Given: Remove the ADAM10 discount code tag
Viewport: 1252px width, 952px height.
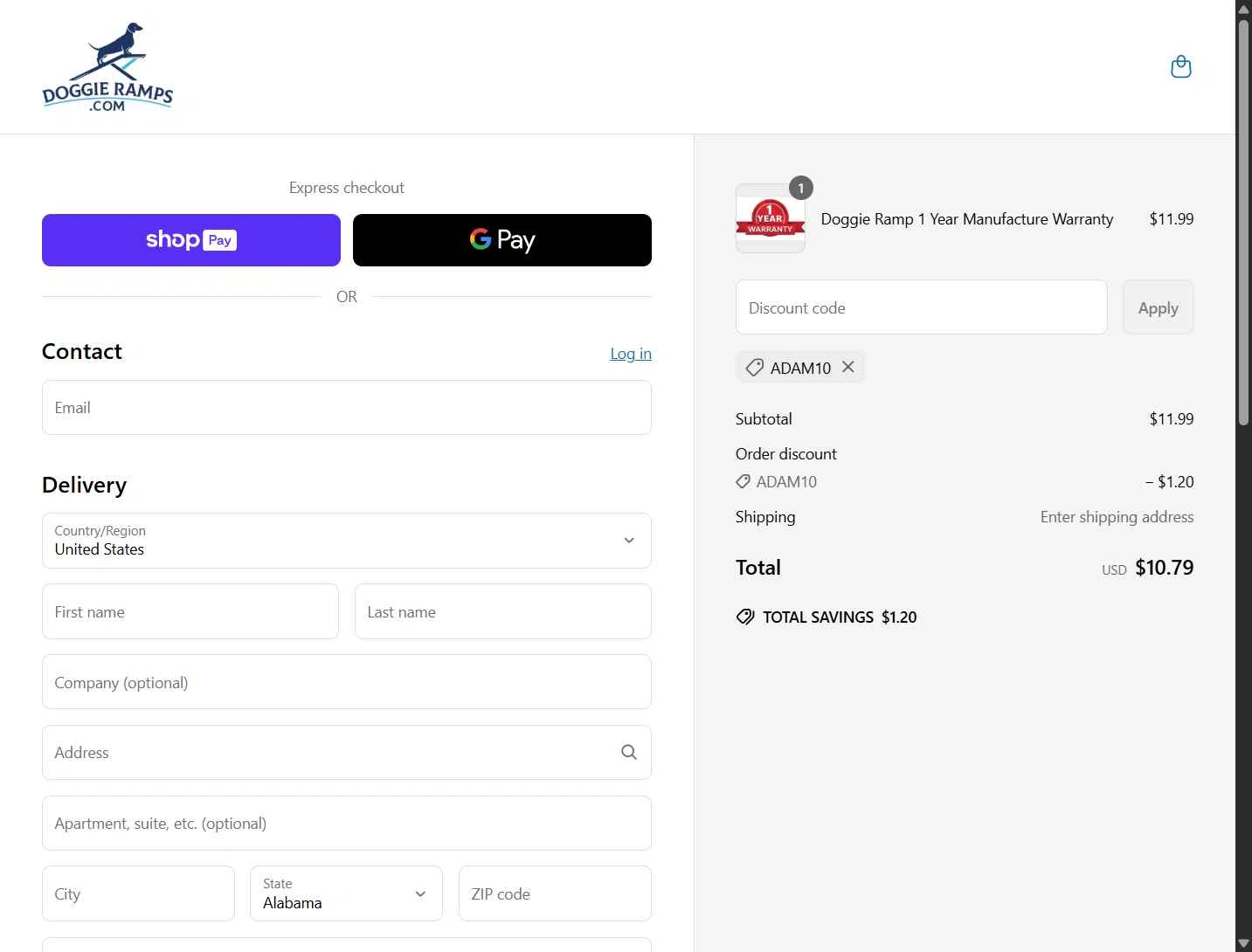Looking at the screenshot, I should 847,367.
